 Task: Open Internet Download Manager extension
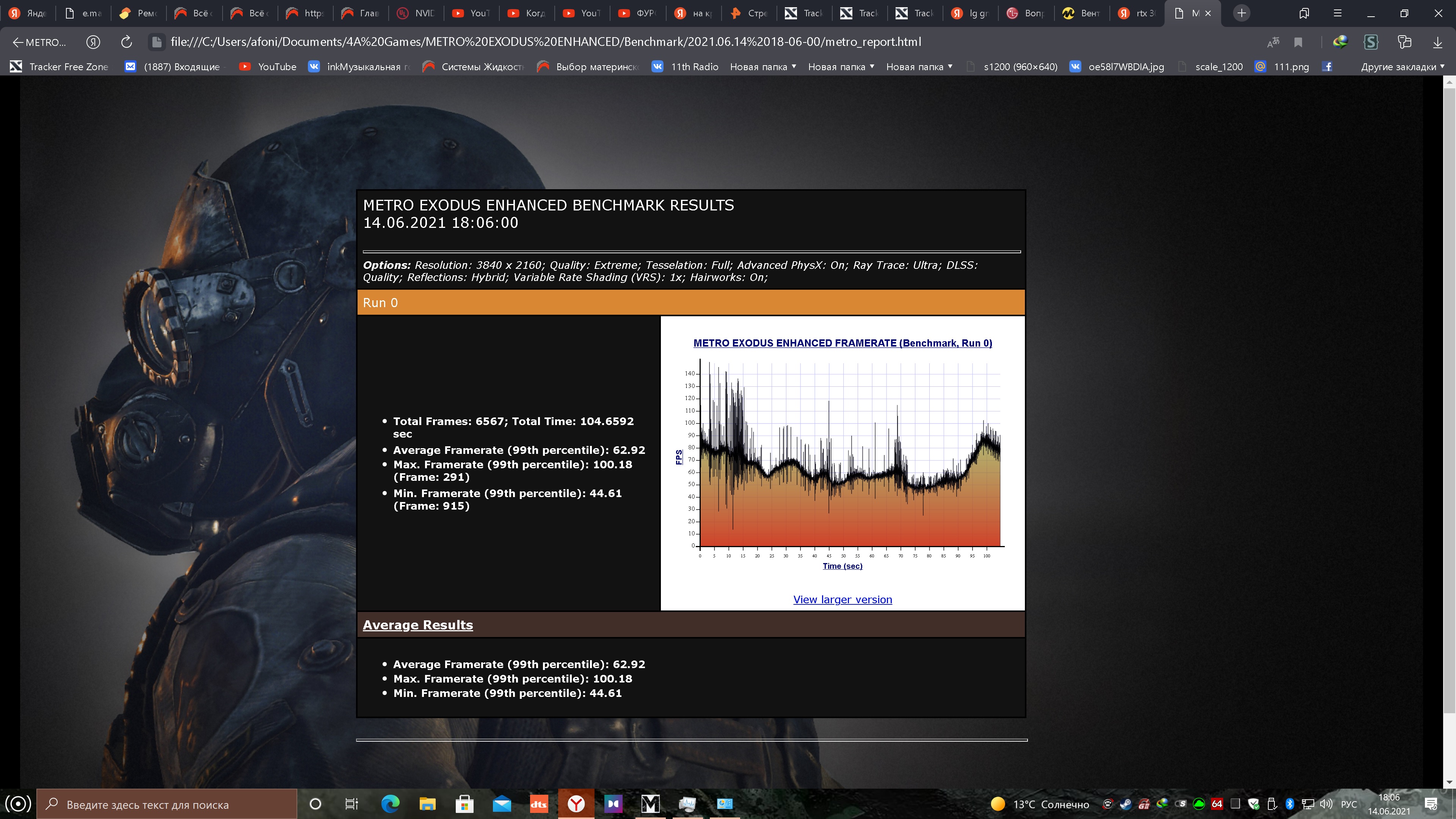(1340, 42)
